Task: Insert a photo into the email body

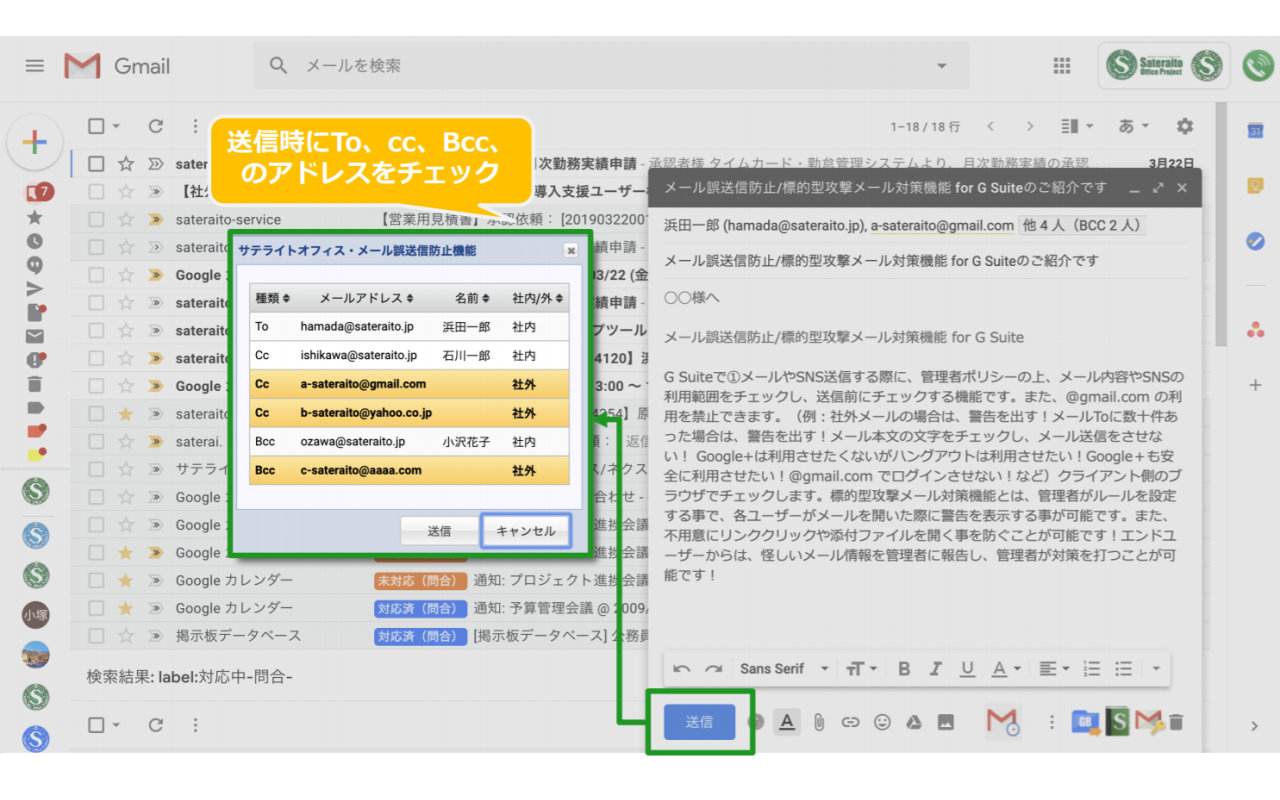Action: tap(946, 722)
